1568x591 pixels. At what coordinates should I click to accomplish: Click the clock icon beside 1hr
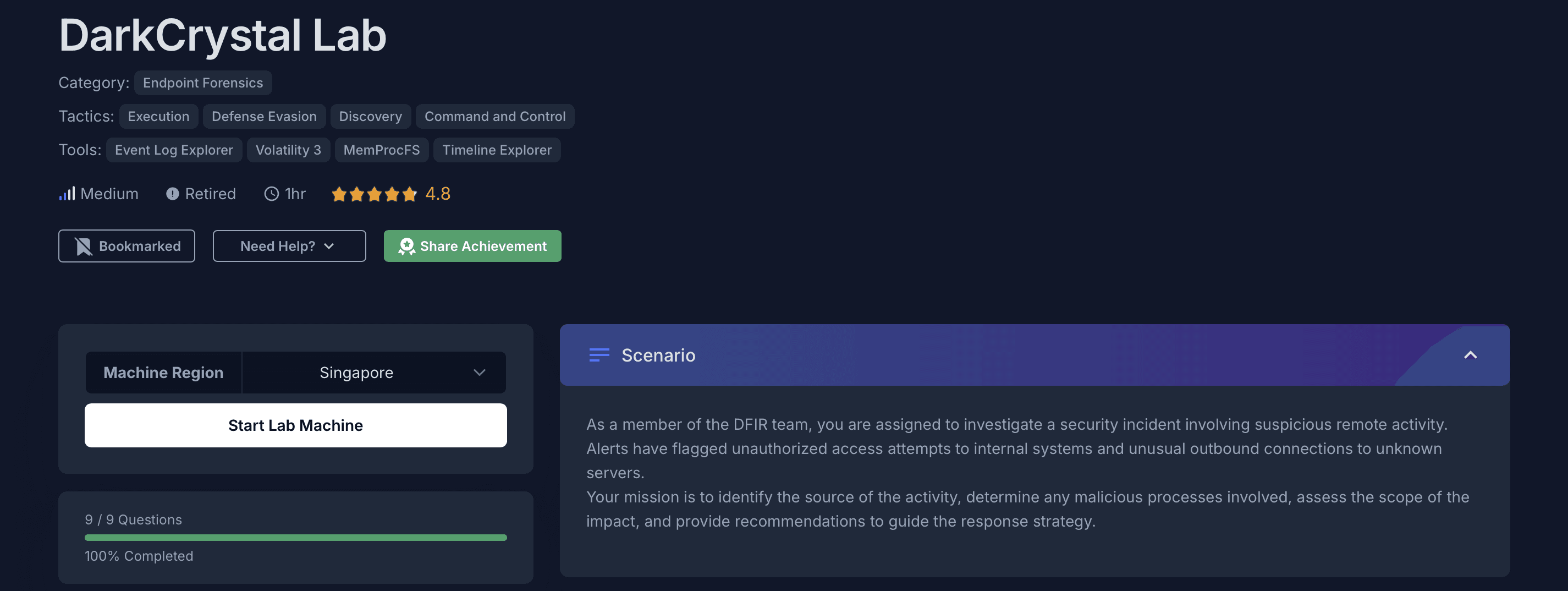[x=272, y=194]
